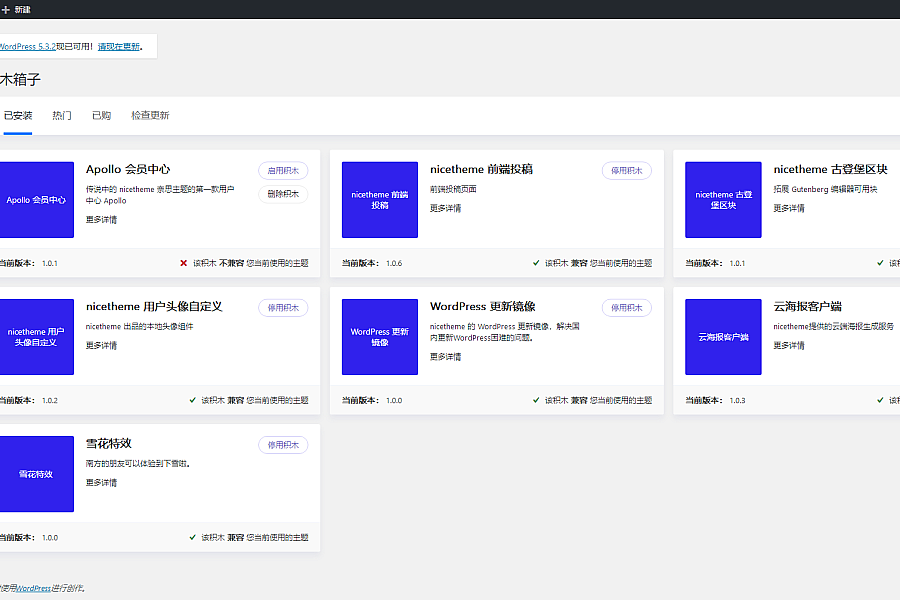Select the 检查更新 tab
The height and width of the screenshot is (600, 900).
pos(150,115)
